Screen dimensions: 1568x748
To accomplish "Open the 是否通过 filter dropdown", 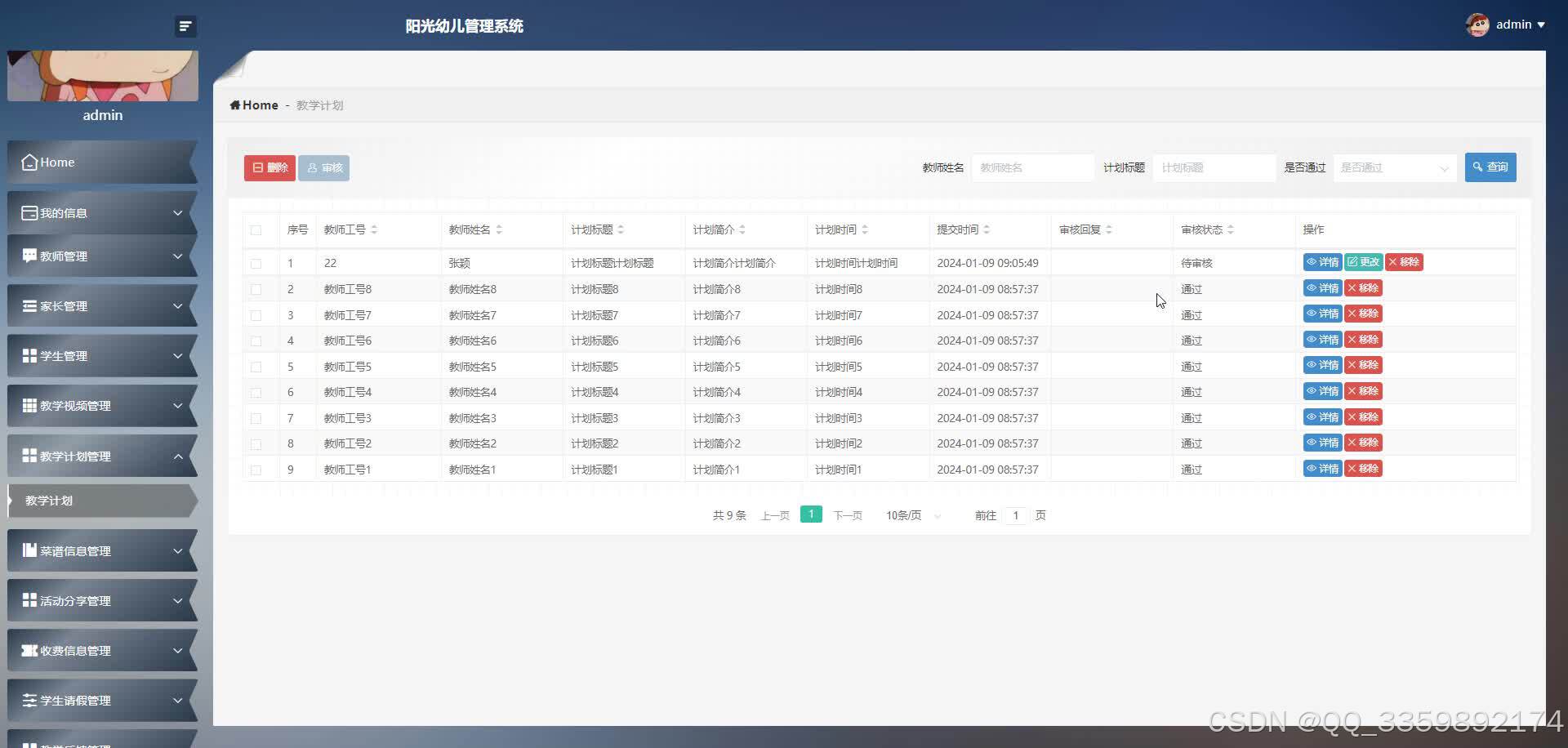I will coord(1394,167).
